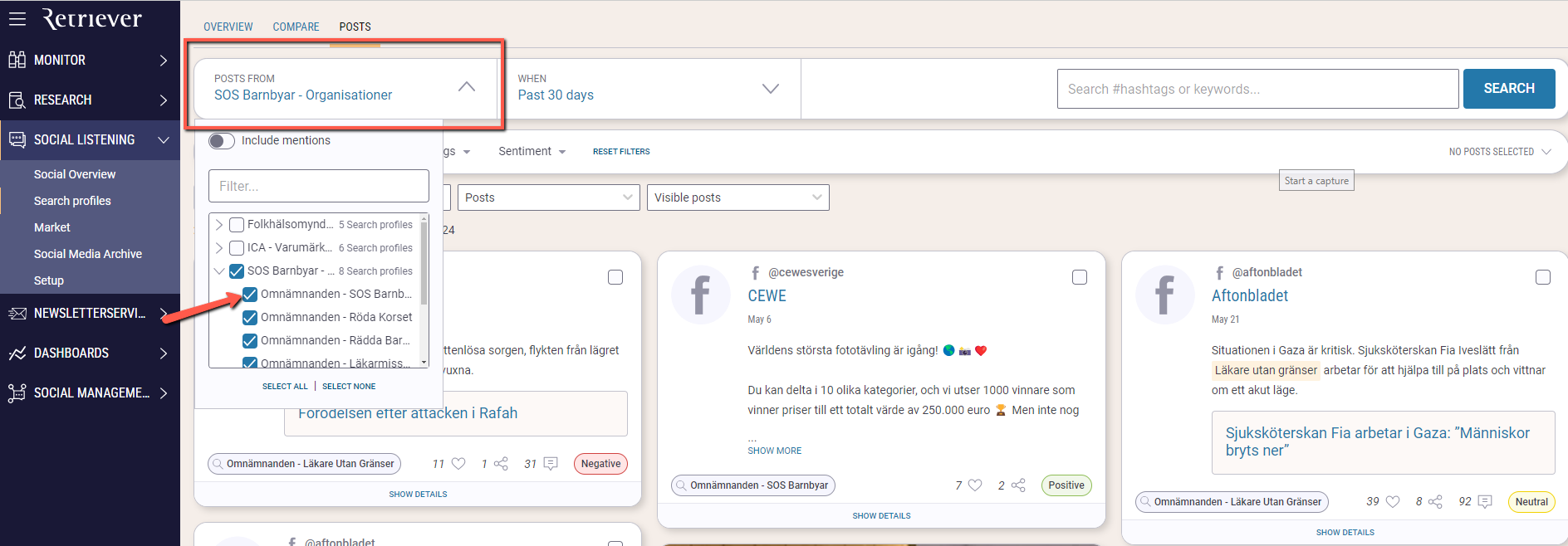Click the Negative sentiment badge

coord(600,464)
